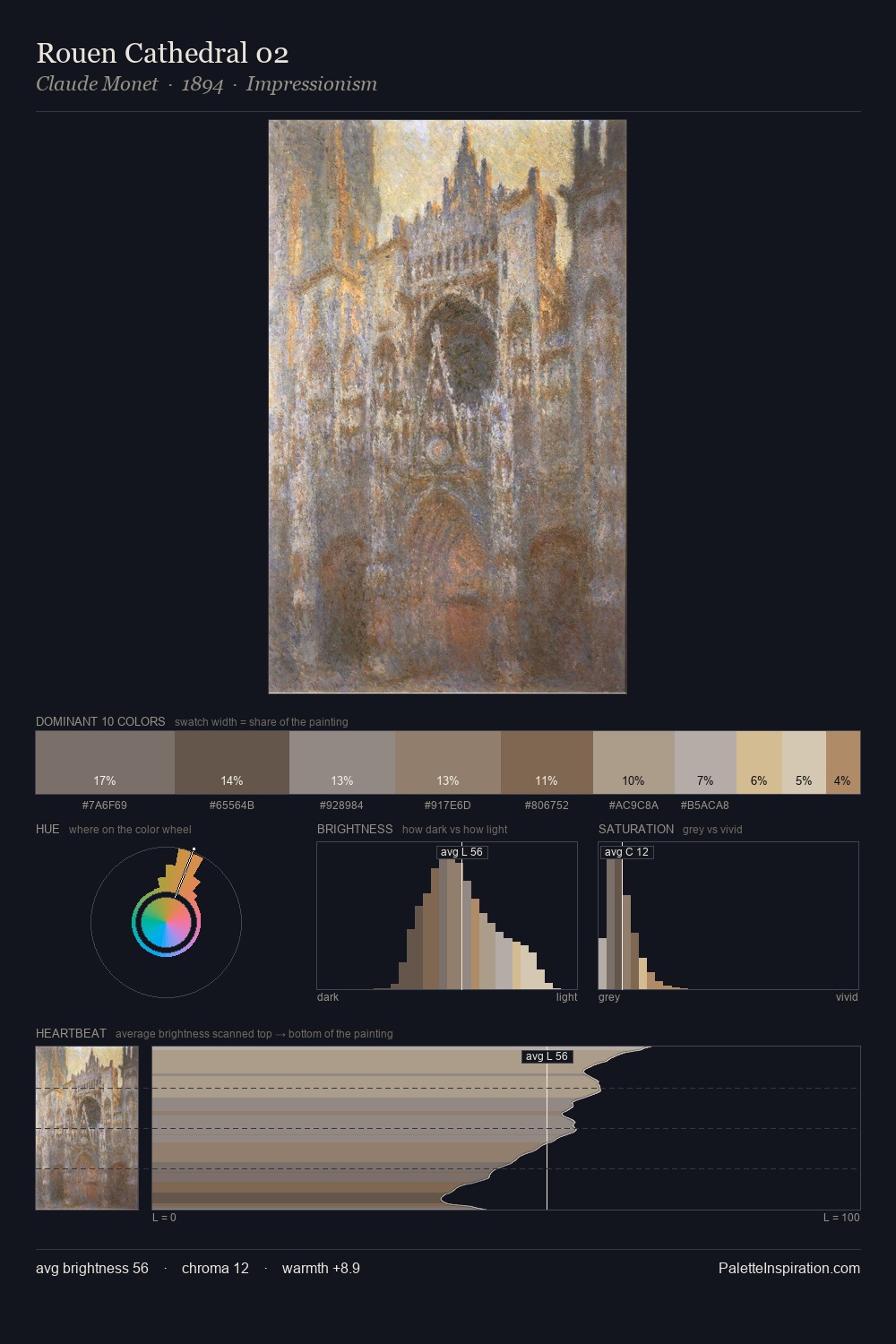Image resolution: width=896 pixels, height=1344 pixels.
Task: Select the second 13% swatch #917E6D
Action: click(x=448, y=762)
